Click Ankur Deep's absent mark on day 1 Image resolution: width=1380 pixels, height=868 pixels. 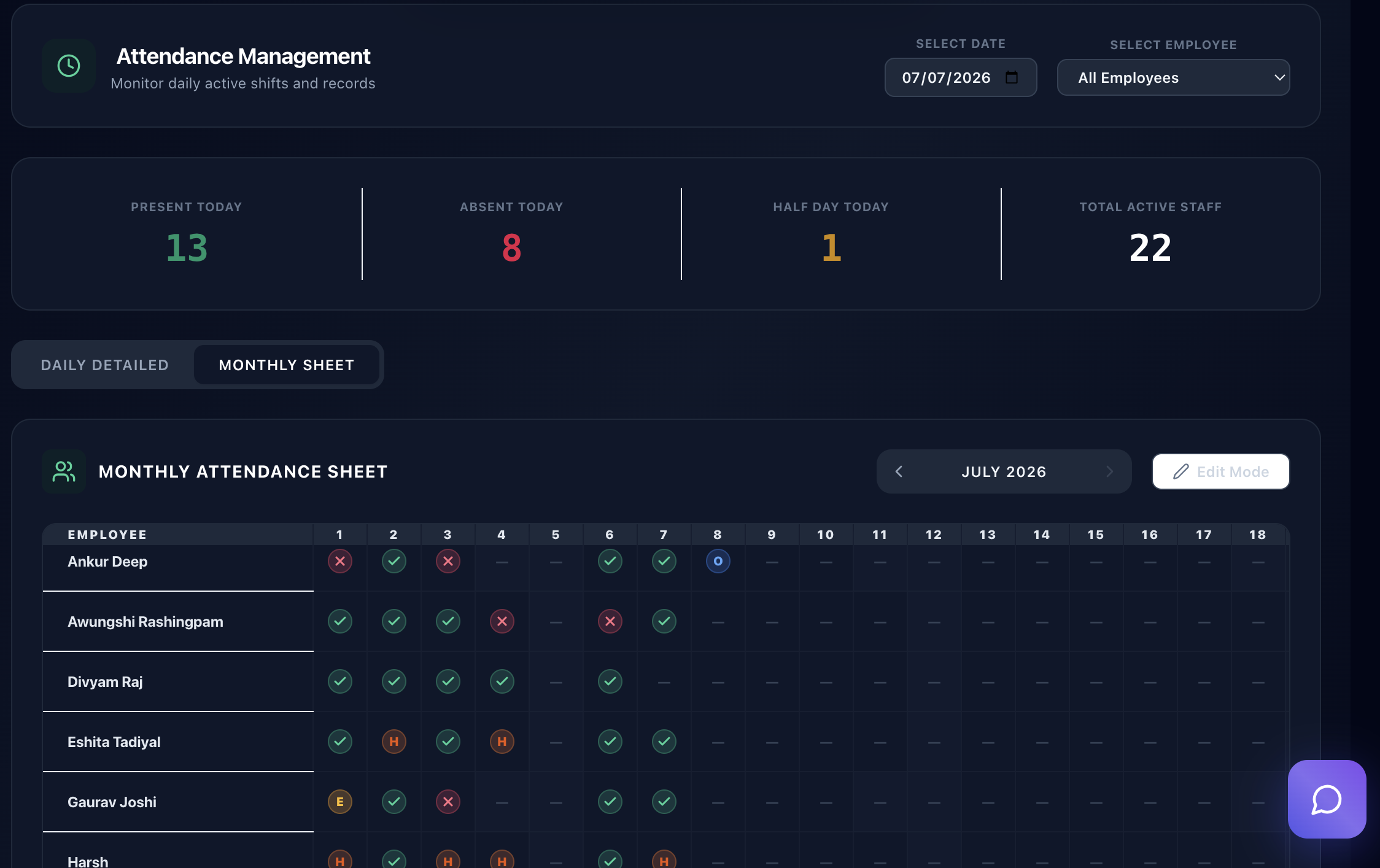[340, 561]
